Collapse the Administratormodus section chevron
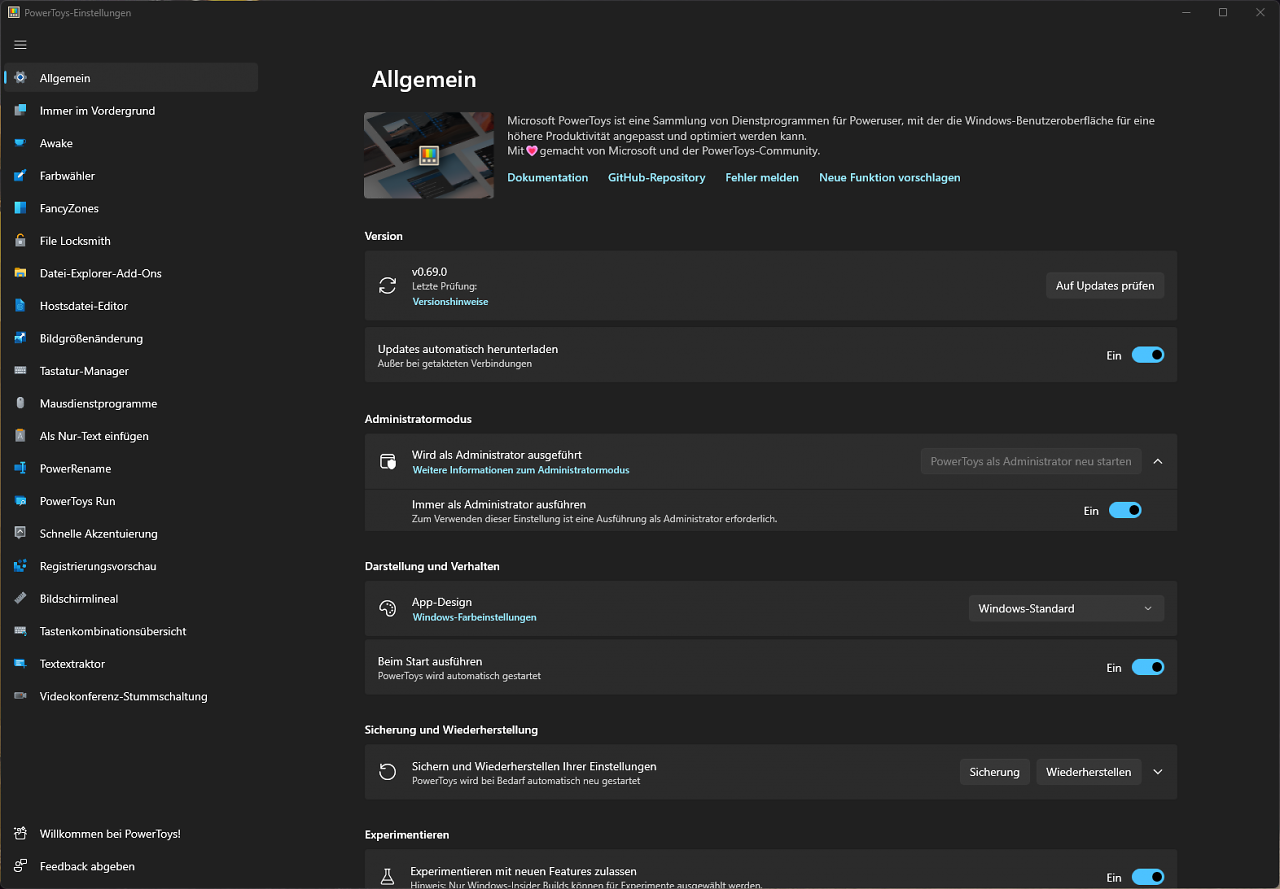Image resolution: width=1280 pixels, height=889 pixels. click(1158, 461)
